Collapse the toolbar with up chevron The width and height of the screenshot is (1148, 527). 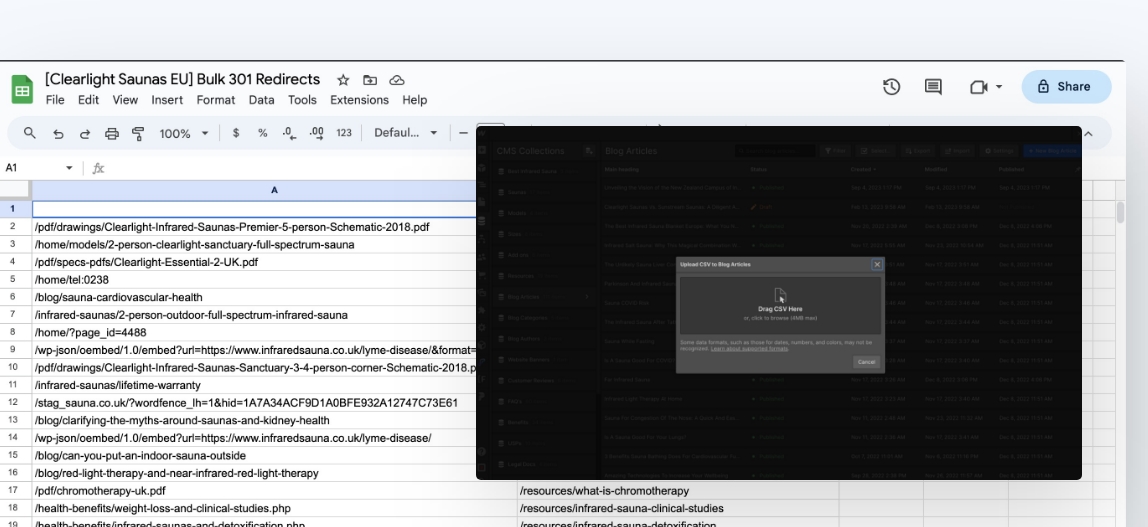click(x=1088, y=133)
